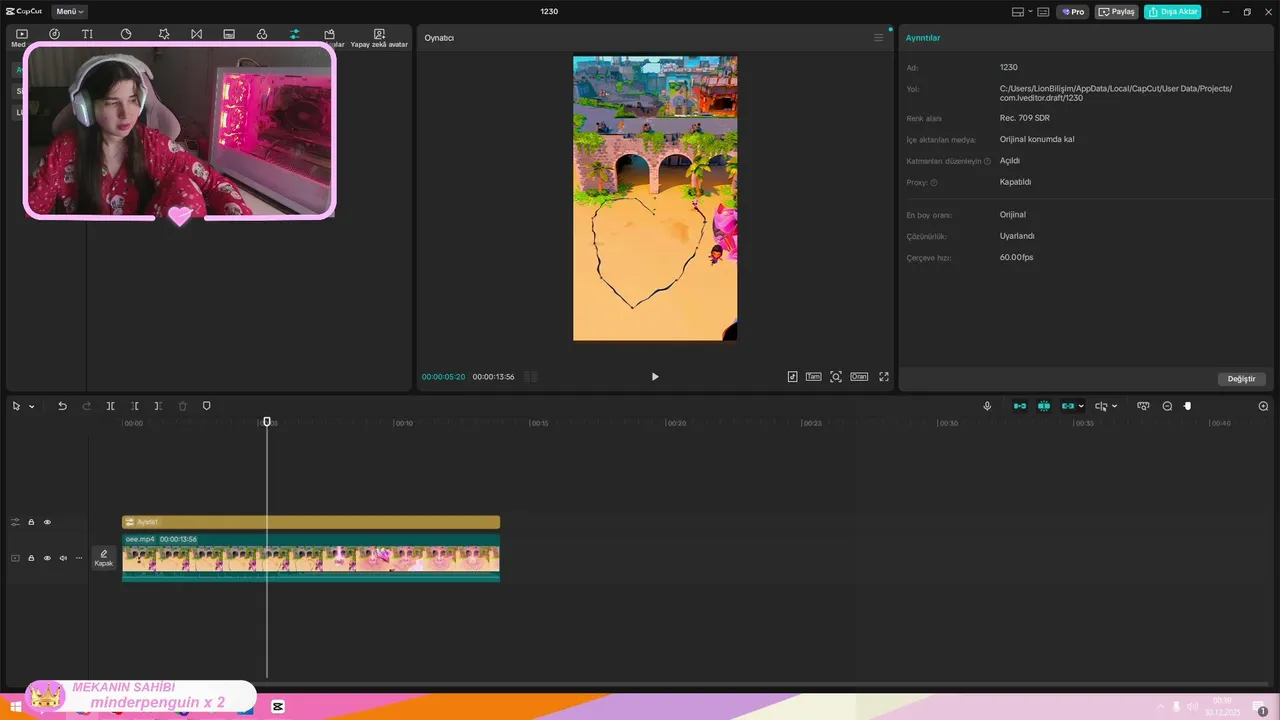Toggle main track magnet

pos(1020,406)
